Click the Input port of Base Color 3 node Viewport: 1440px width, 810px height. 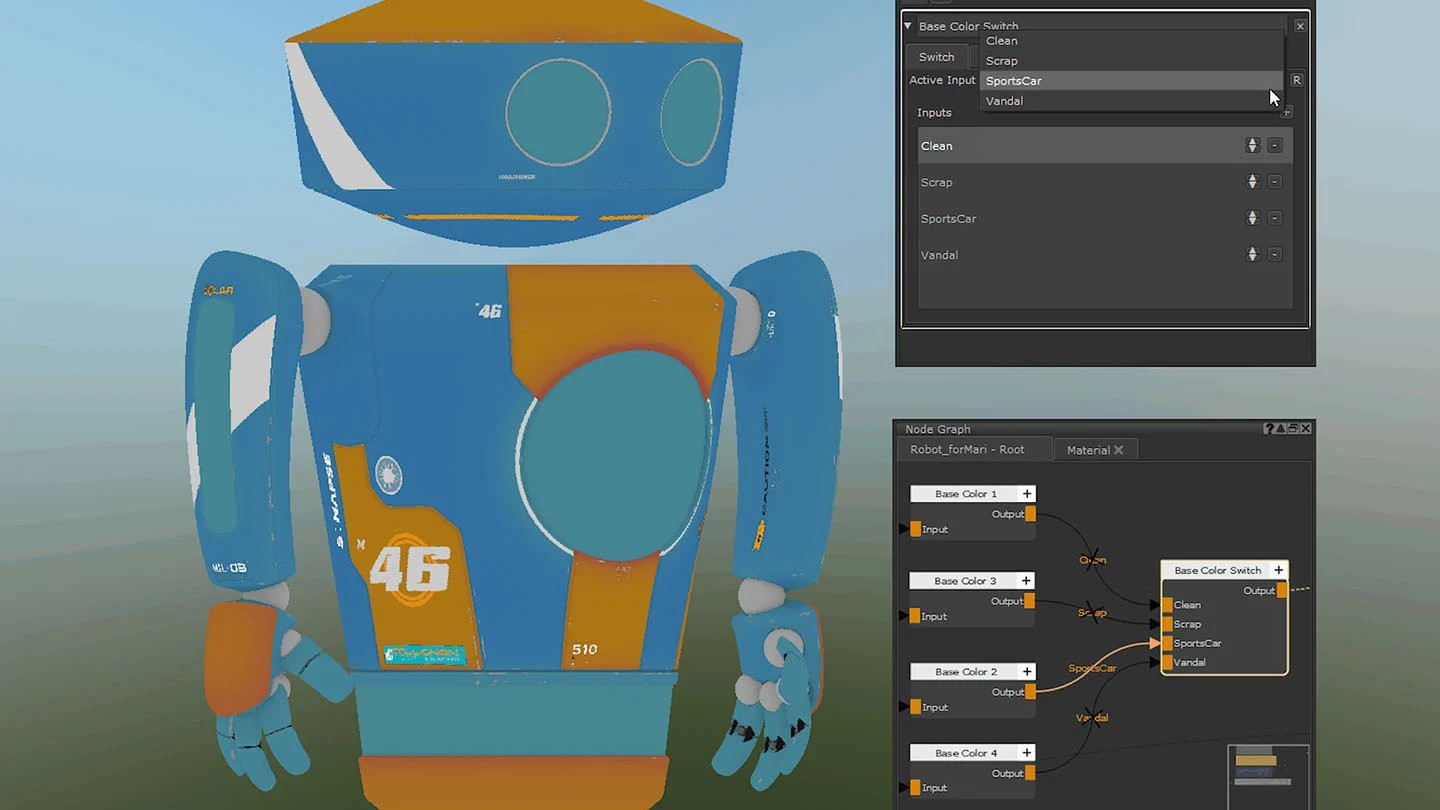point(915,617)
